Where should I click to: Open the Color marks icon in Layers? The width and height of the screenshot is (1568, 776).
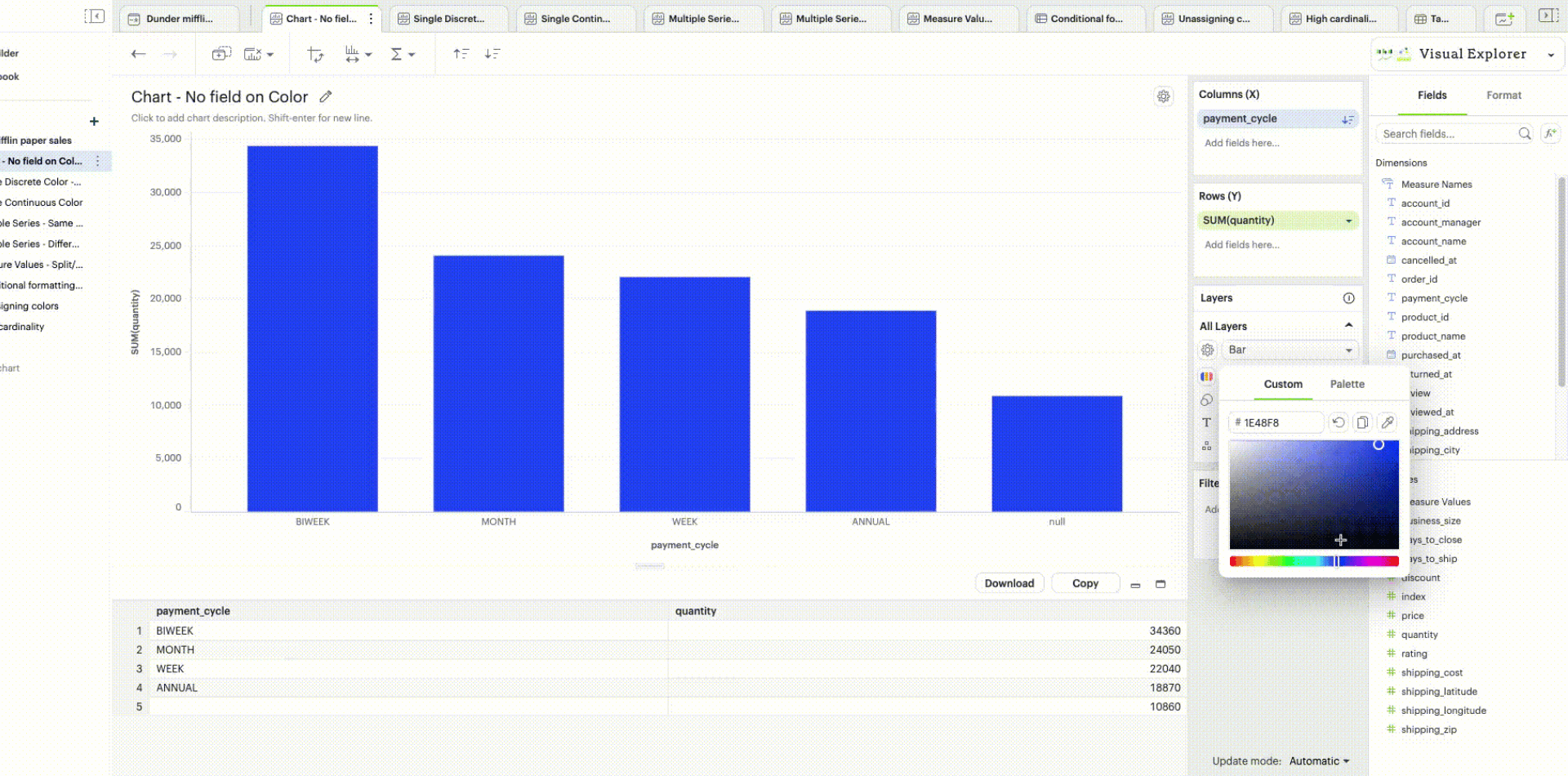pos(1206,377)
